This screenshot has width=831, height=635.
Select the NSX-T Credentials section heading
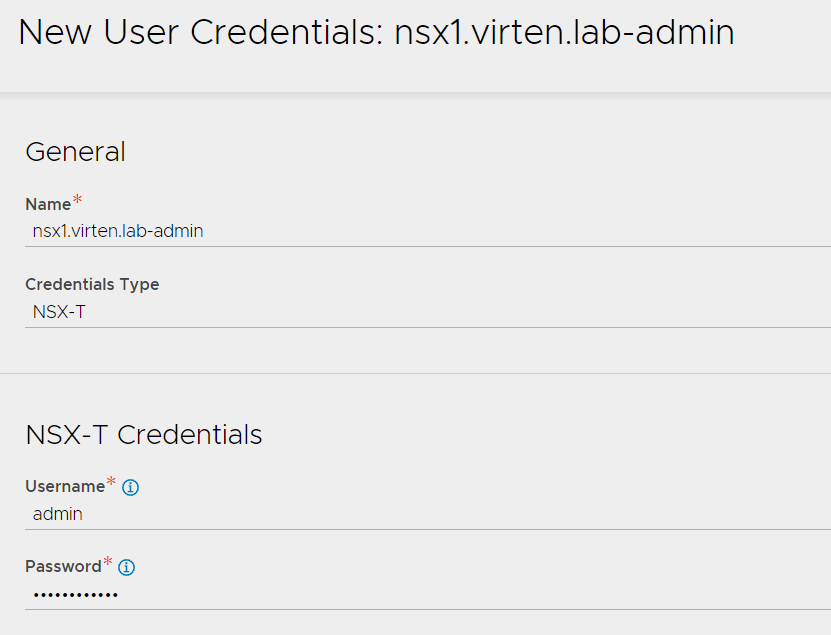point(144,435)
